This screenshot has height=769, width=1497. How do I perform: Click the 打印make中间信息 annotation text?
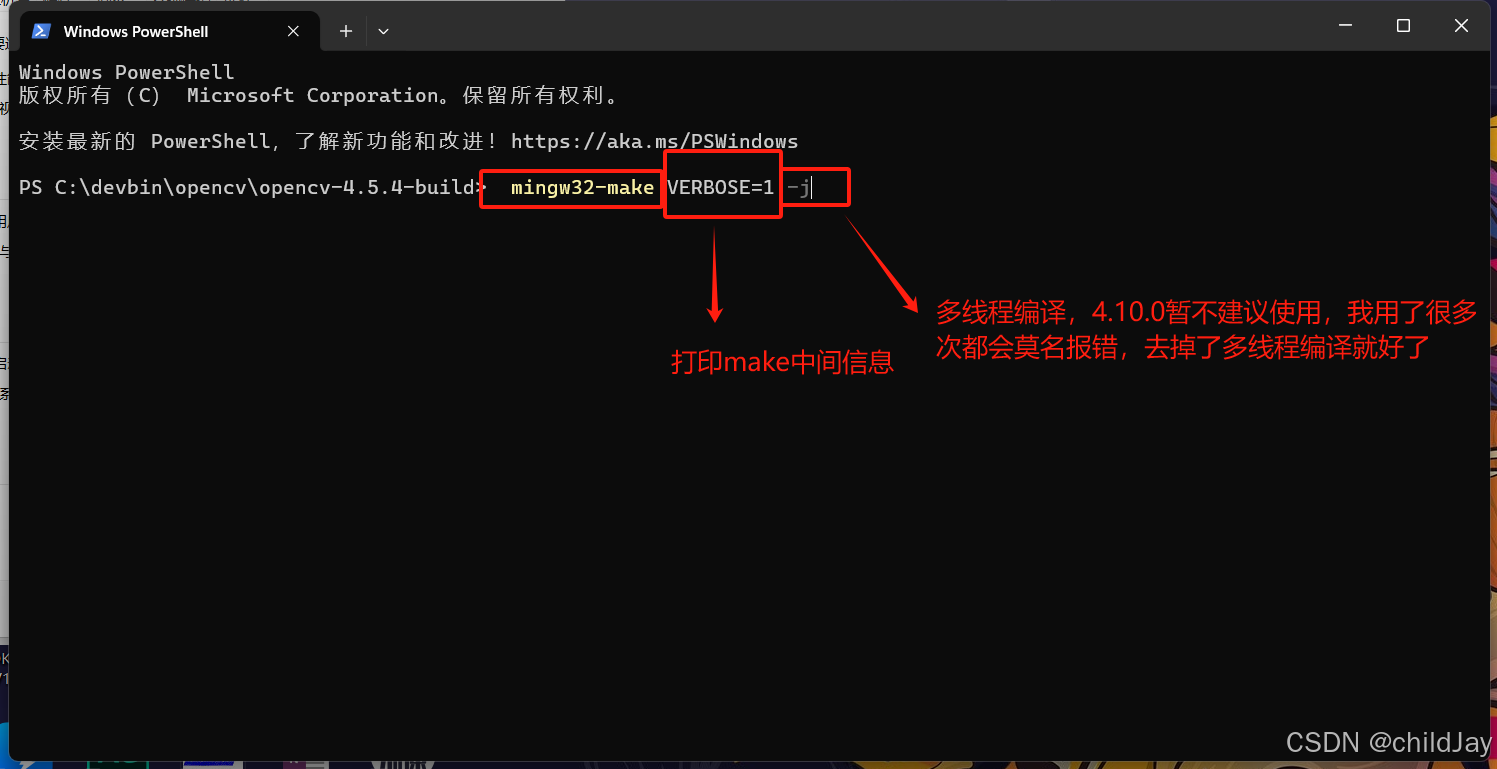pyautogui.click(x=782, y=362)
